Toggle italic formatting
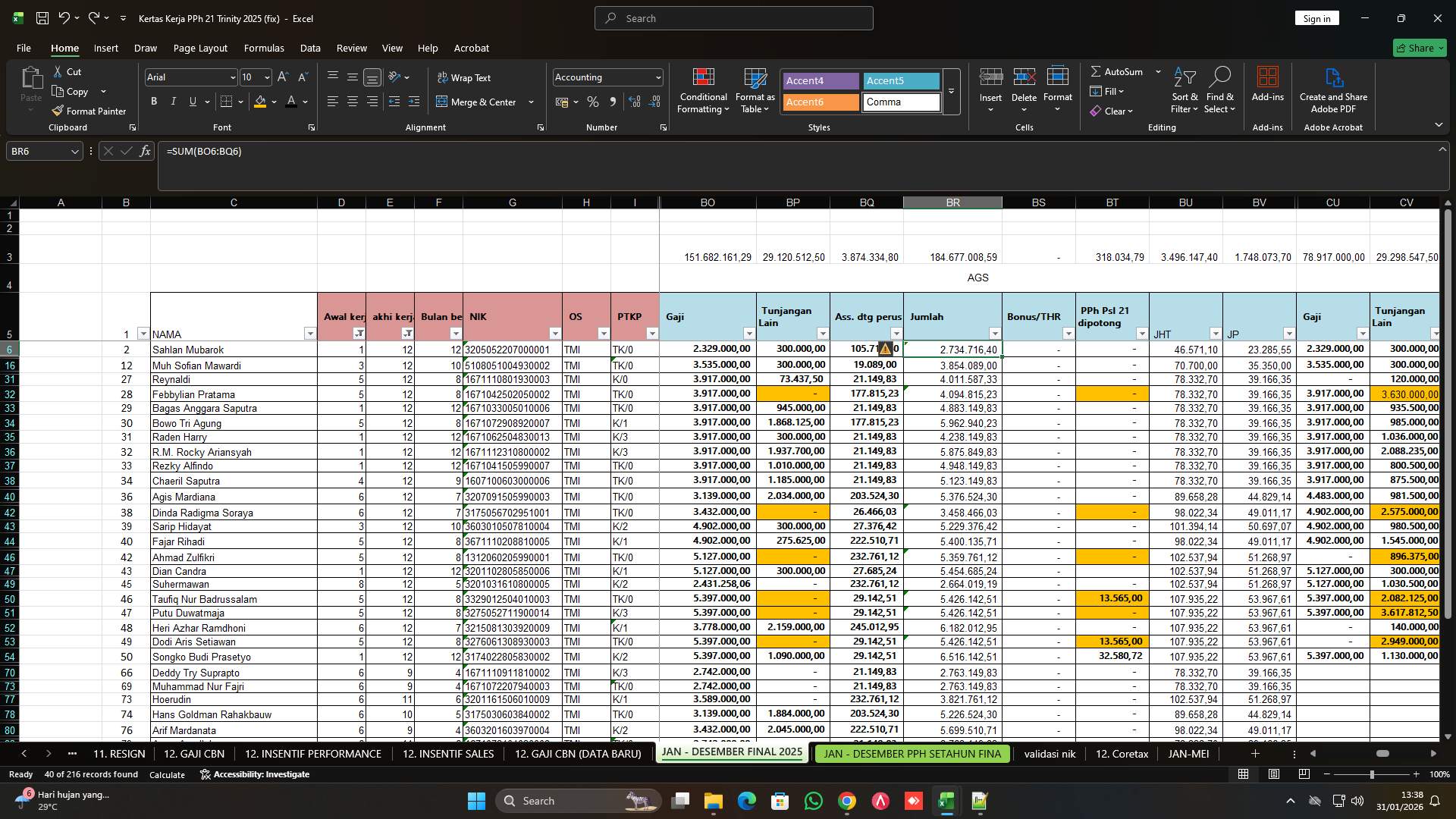 coord(173,101)
